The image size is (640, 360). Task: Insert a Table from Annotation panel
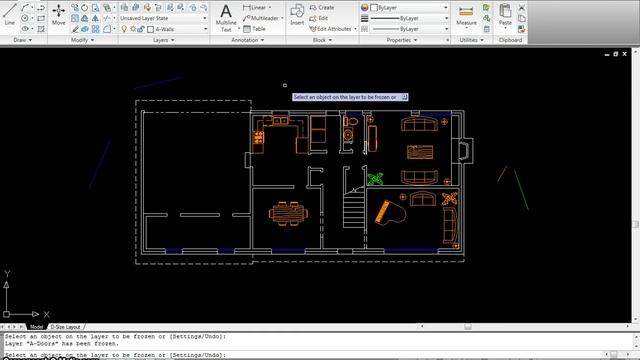254,29
